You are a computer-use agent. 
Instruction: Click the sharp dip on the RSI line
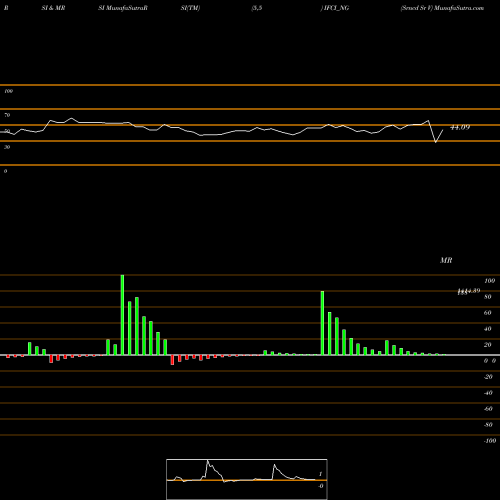tap(436, 142)
